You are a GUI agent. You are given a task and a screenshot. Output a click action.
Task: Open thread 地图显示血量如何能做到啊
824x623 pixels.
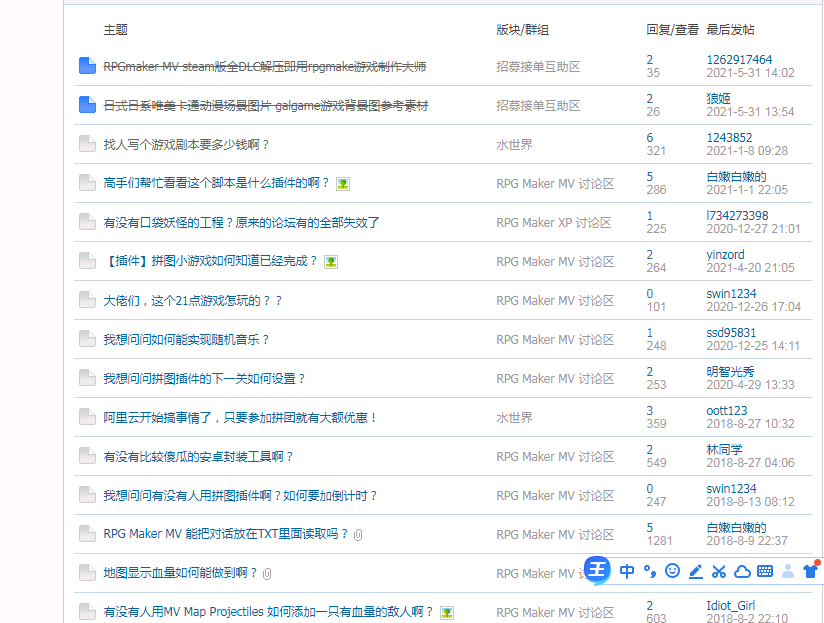(180, 573)
